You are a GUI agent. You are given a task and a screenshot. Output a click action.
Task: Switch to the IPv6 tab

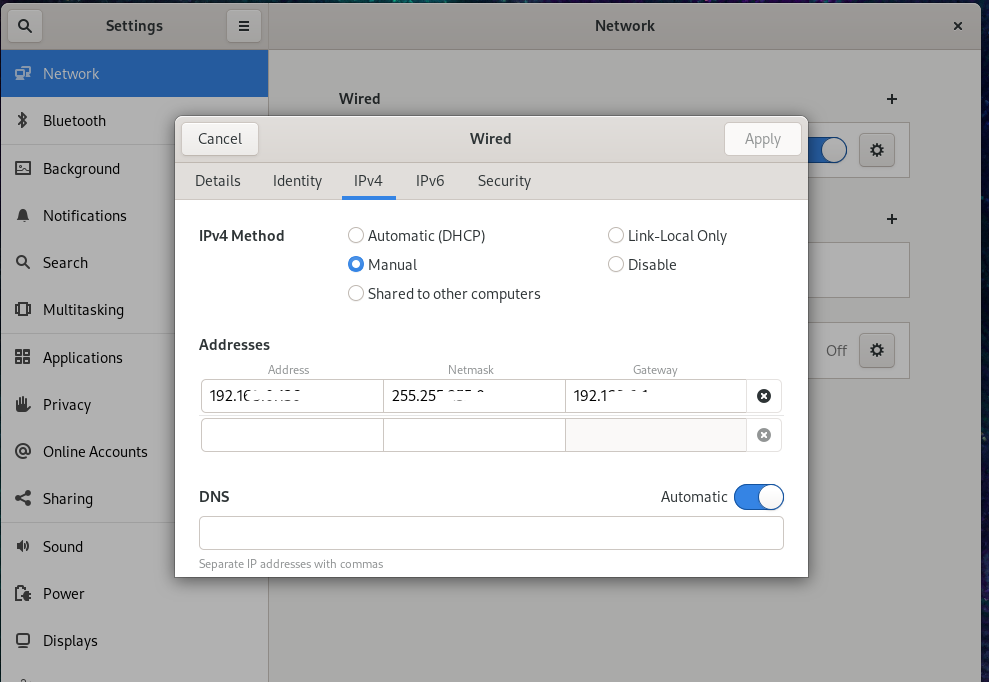tap(430, 181)
